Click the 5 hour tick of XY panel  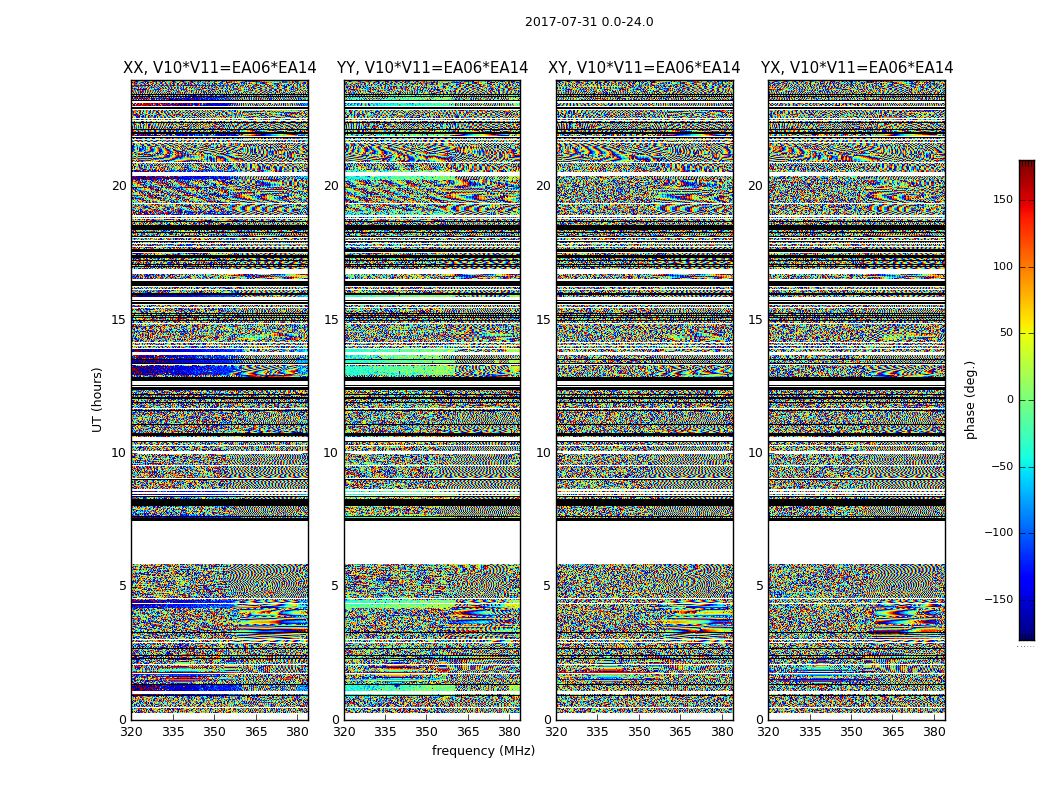pos(546,586)
